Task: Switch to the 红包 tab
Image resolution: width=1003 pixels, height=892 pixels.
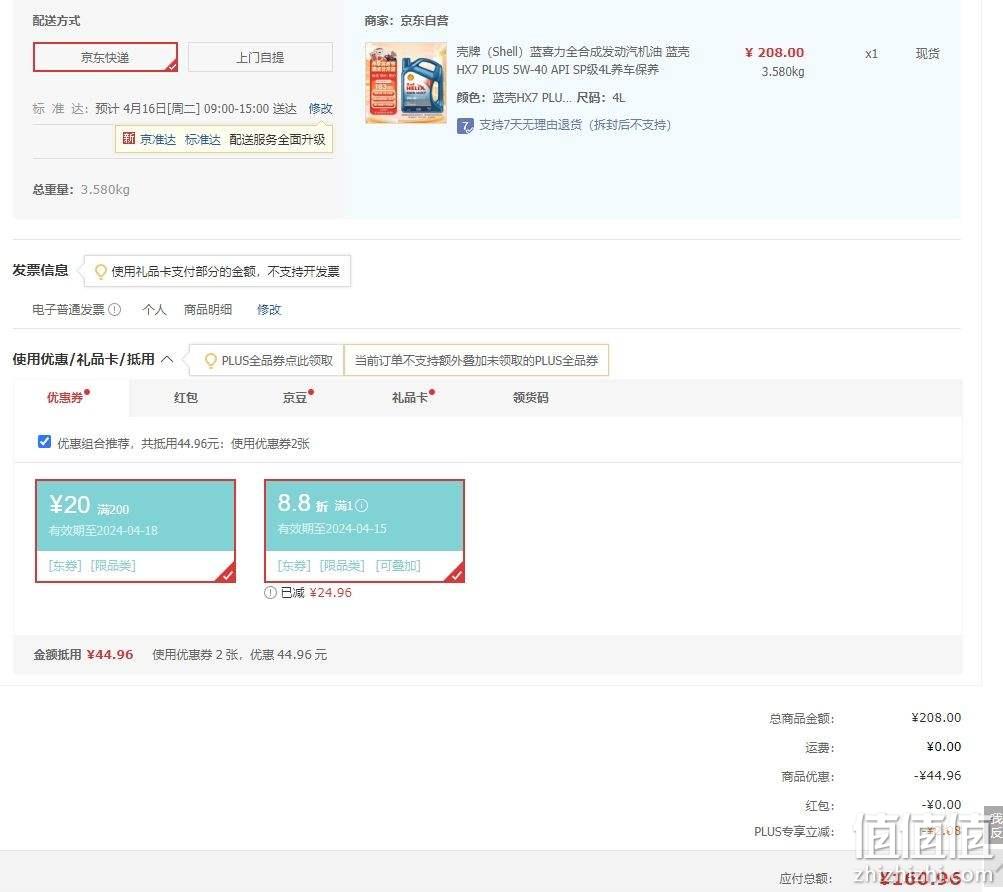Action: (186, 397)
